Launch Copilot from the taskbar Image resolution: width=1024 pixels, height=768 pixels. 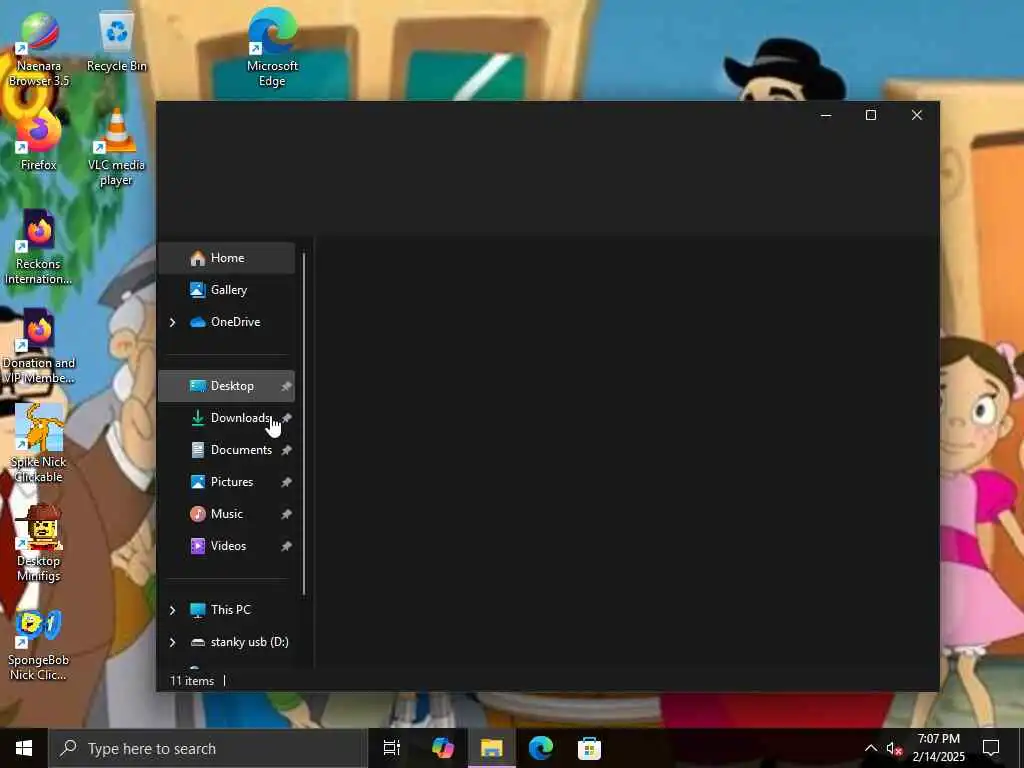(443, 748)
